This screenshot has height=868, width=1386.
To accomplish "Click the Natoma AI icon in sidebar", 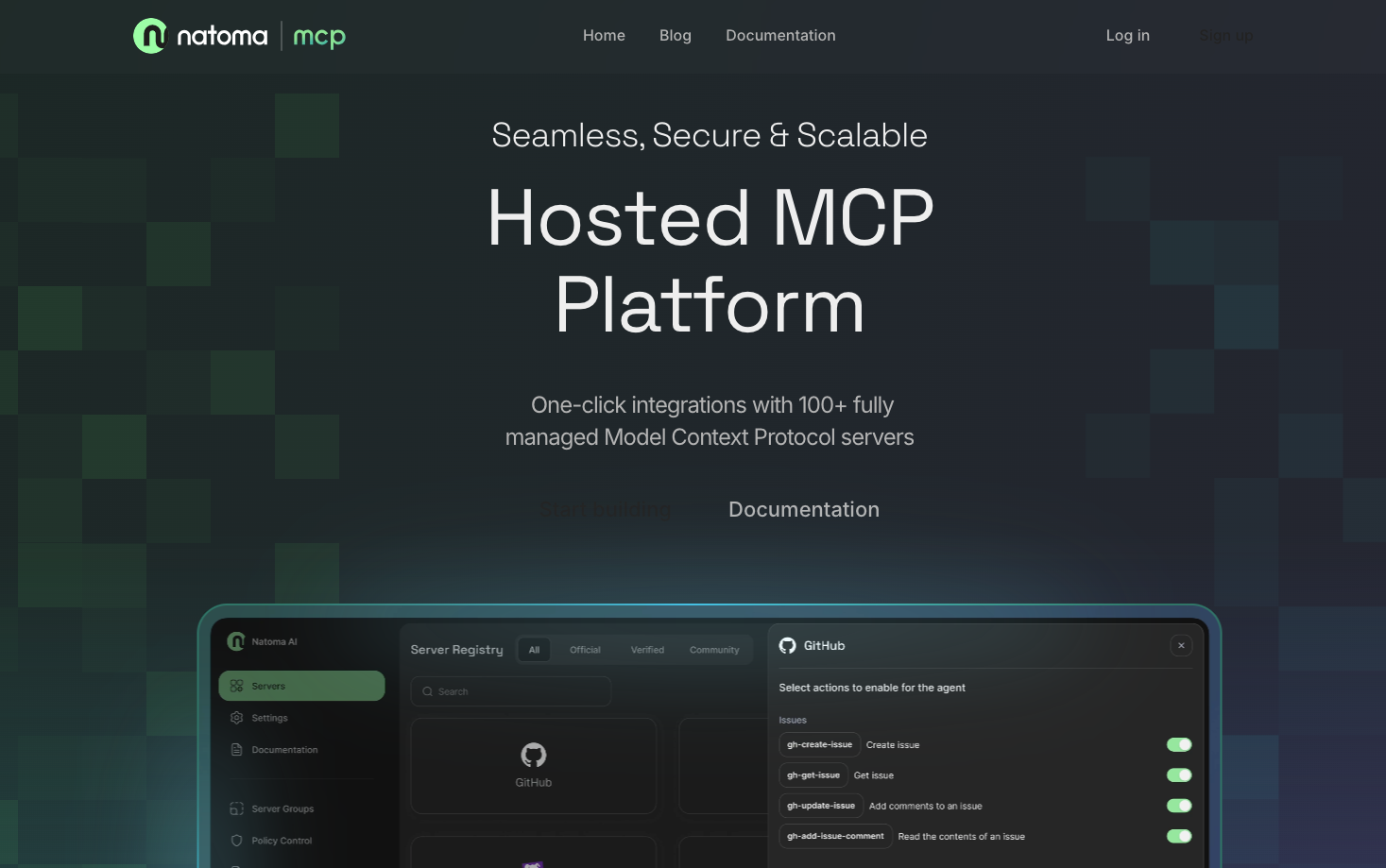I will (x=236, y=641).
